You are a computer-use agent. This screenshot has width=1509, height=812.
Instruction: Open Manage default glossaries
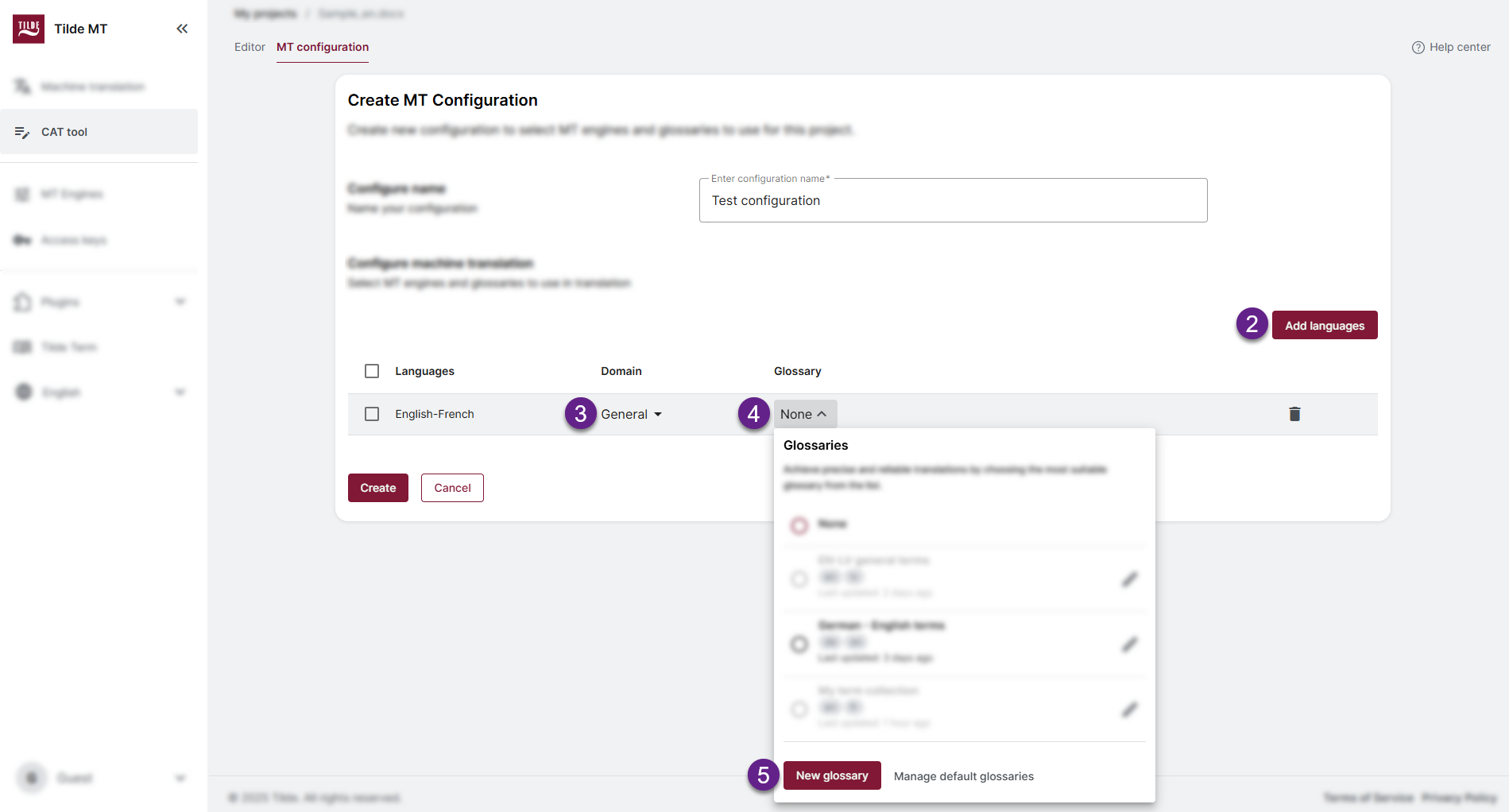click(x=963, y=776)
